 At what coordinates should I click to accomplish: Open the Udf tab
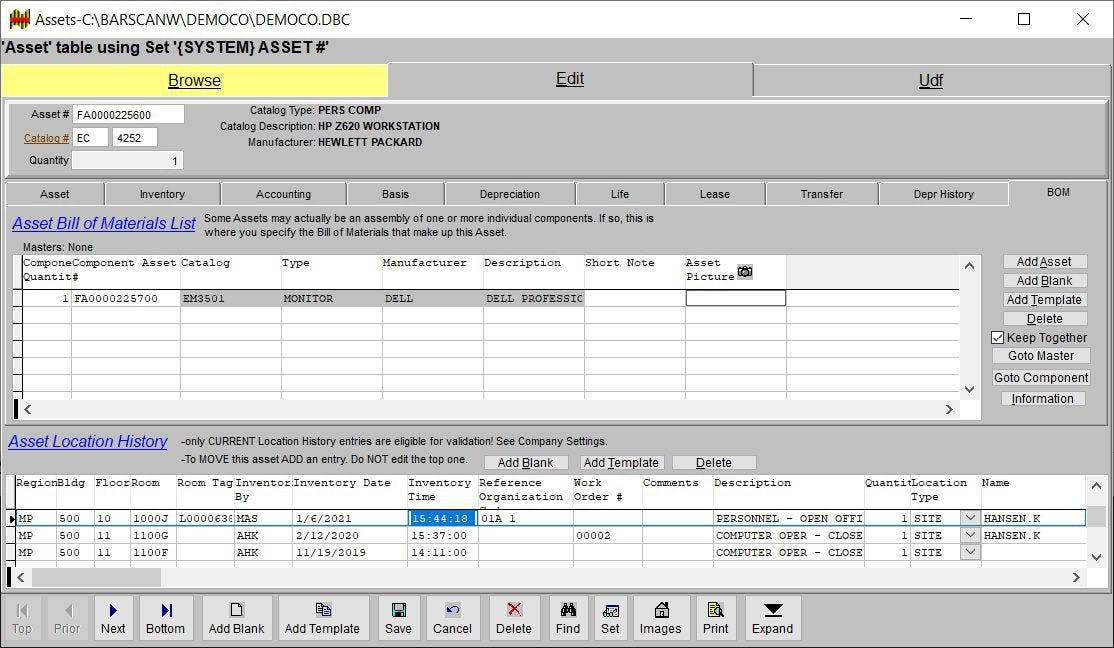(930, 80)
